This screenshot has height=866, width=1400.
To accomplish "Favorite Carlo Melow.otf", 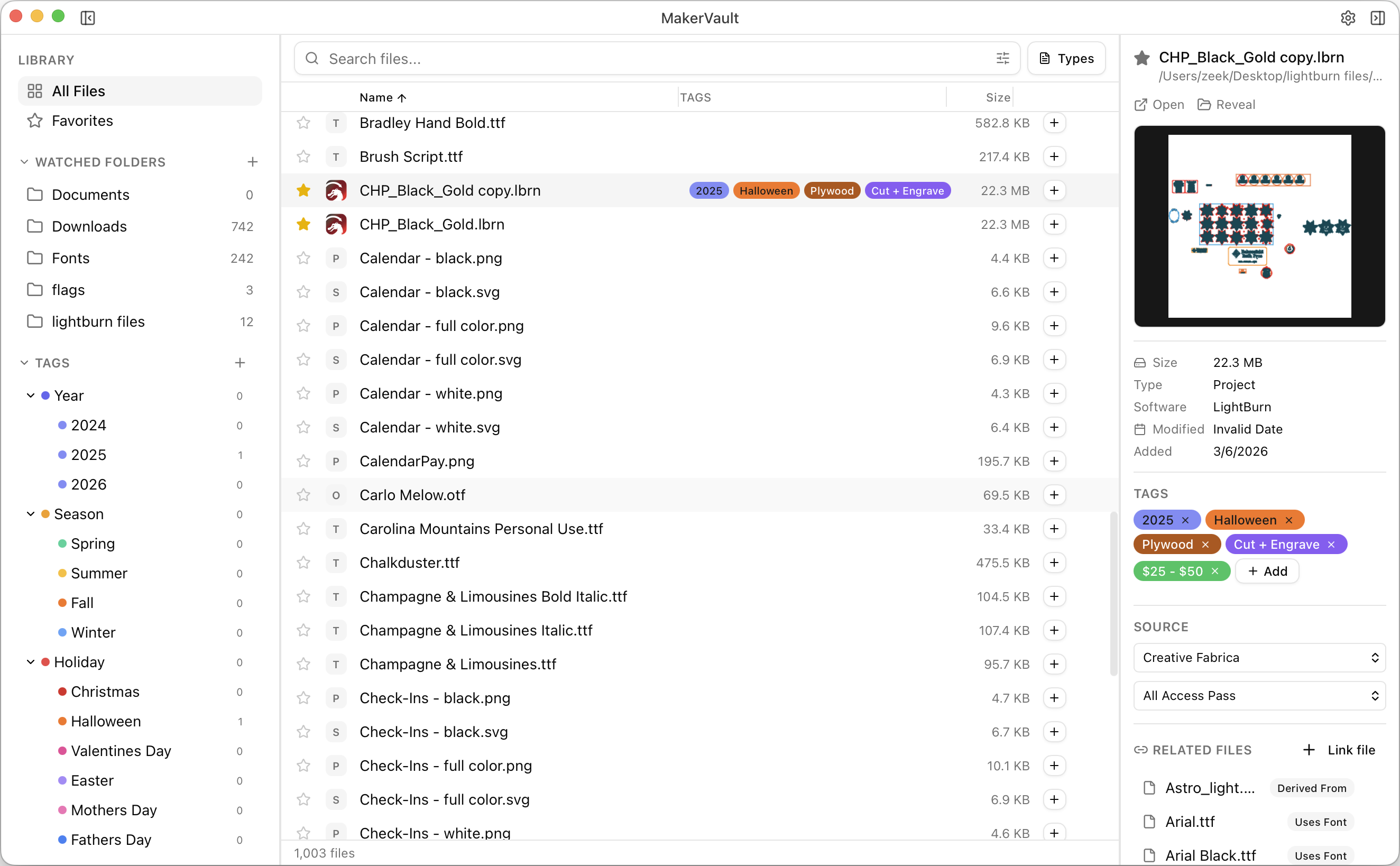I will (x=303, y=495).
